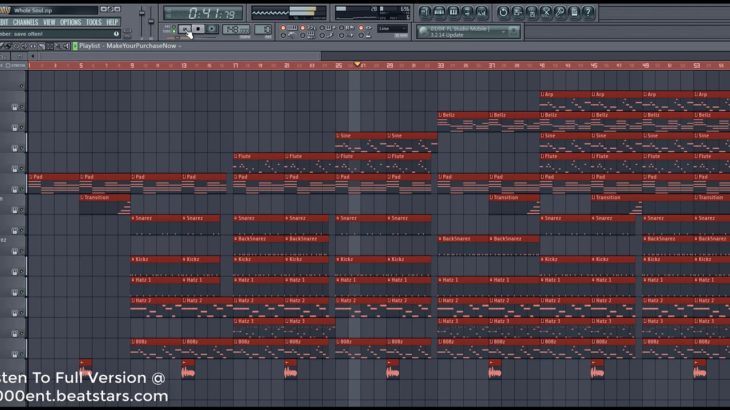This screenshot has width=730, height=410.
Task: Expand the news panel arrow
Action: [503, 31]
